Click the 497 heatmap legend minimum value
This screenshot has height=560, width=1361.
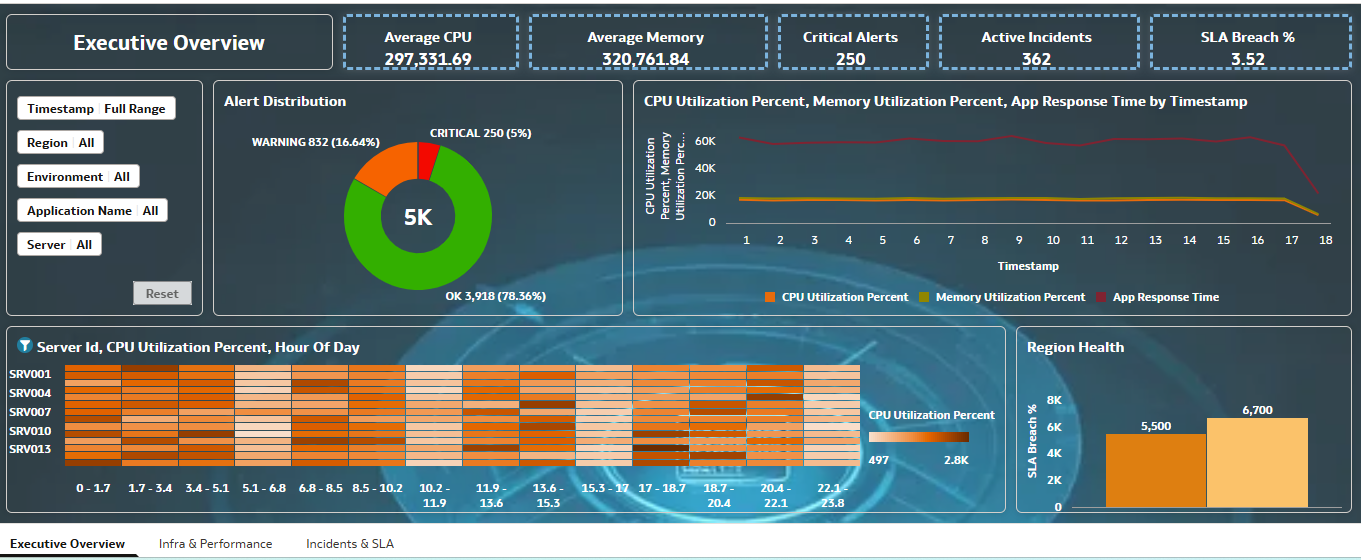(880, 459)
